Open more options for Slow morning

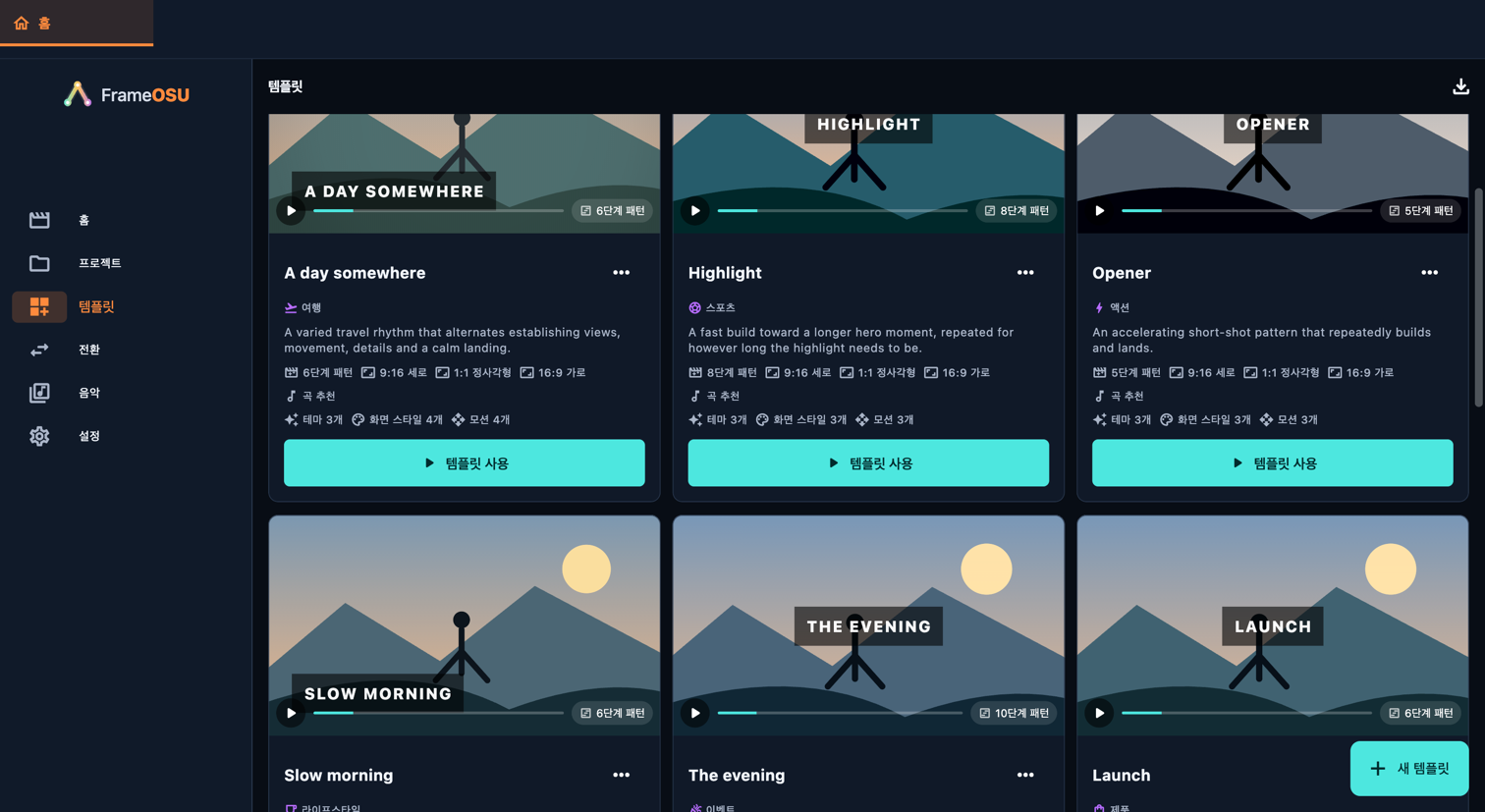click(622, 775)
